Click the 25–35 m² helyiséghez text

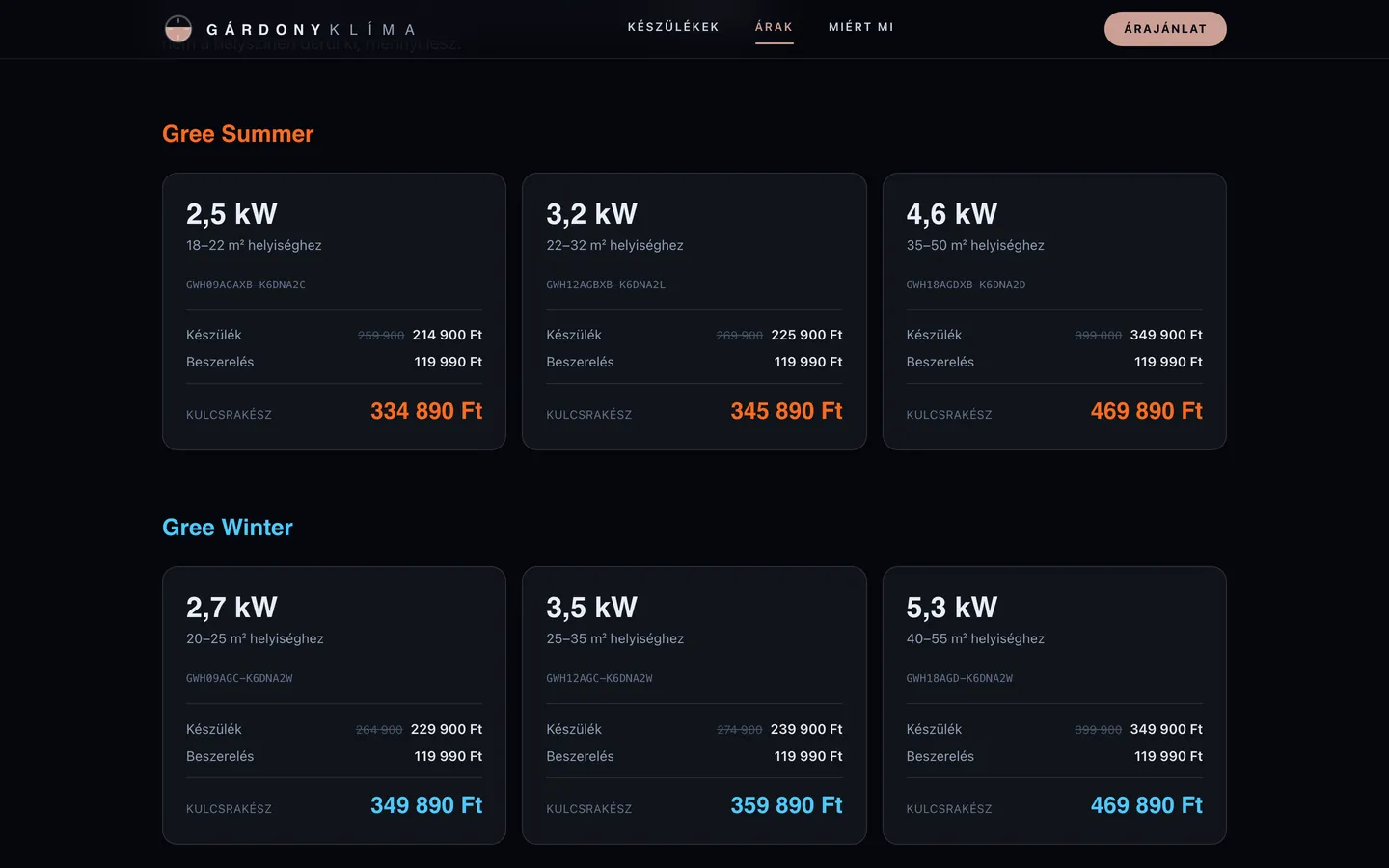(x=615, y=638)
